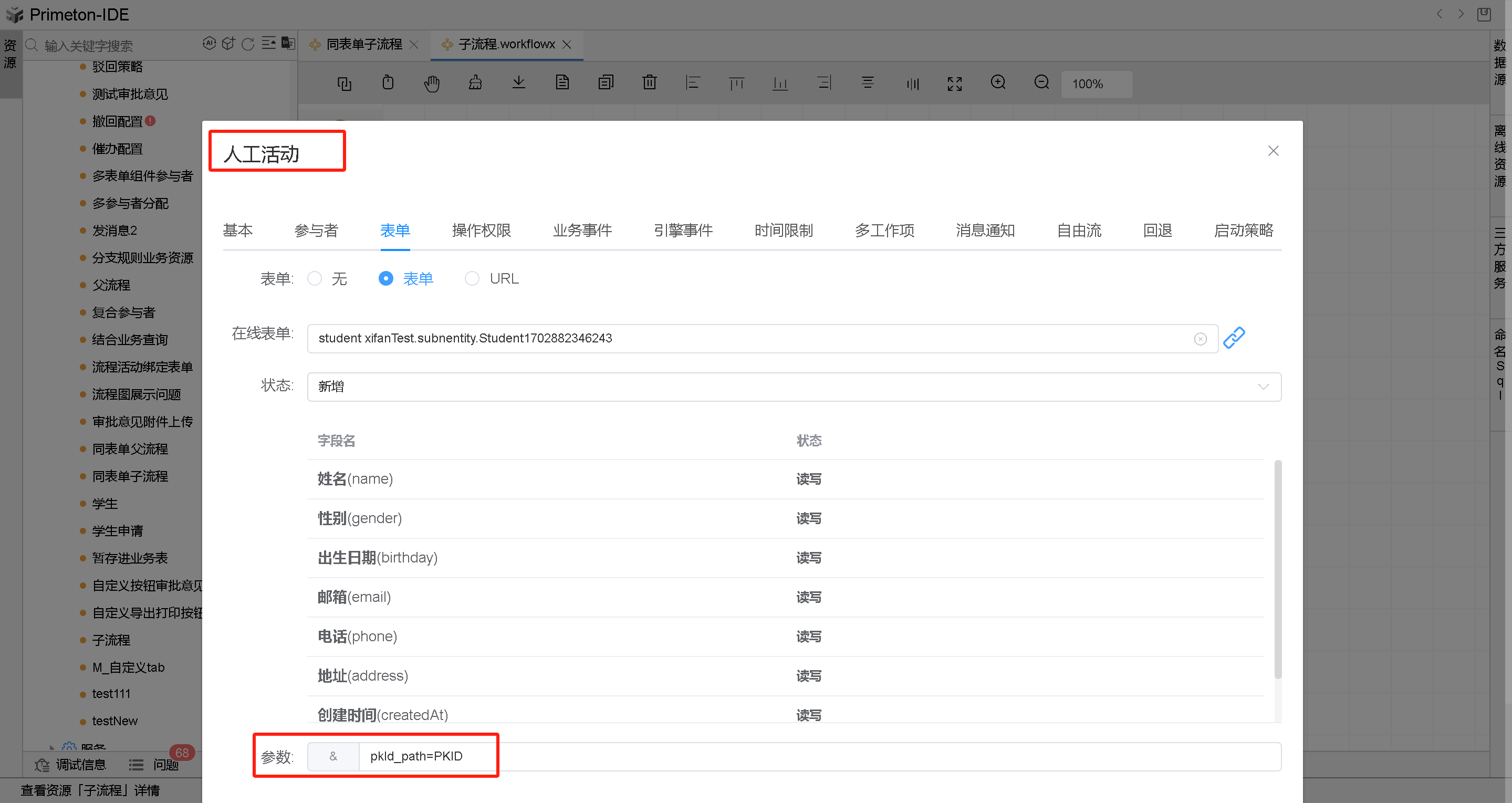Open the 100% zoom level dropdown
This screenshot has width=1512, height=803.
pyautogui.click(x=1096, y=84)
